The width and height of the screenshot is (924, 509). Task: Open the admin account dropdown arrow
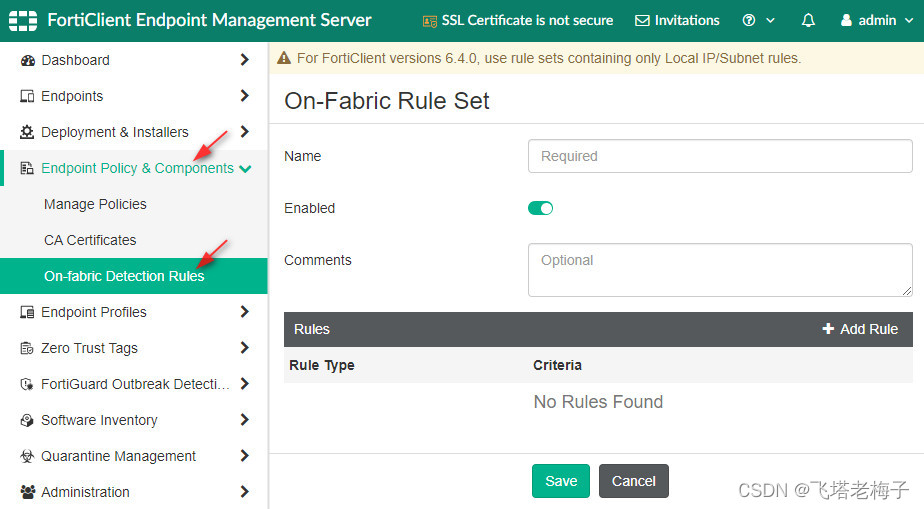point(909,21)
